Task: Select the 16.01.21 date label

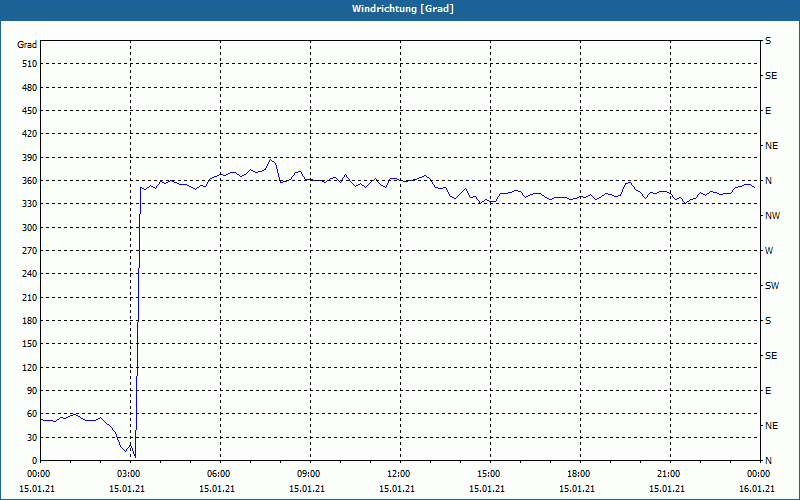Action: coord(757,489)
